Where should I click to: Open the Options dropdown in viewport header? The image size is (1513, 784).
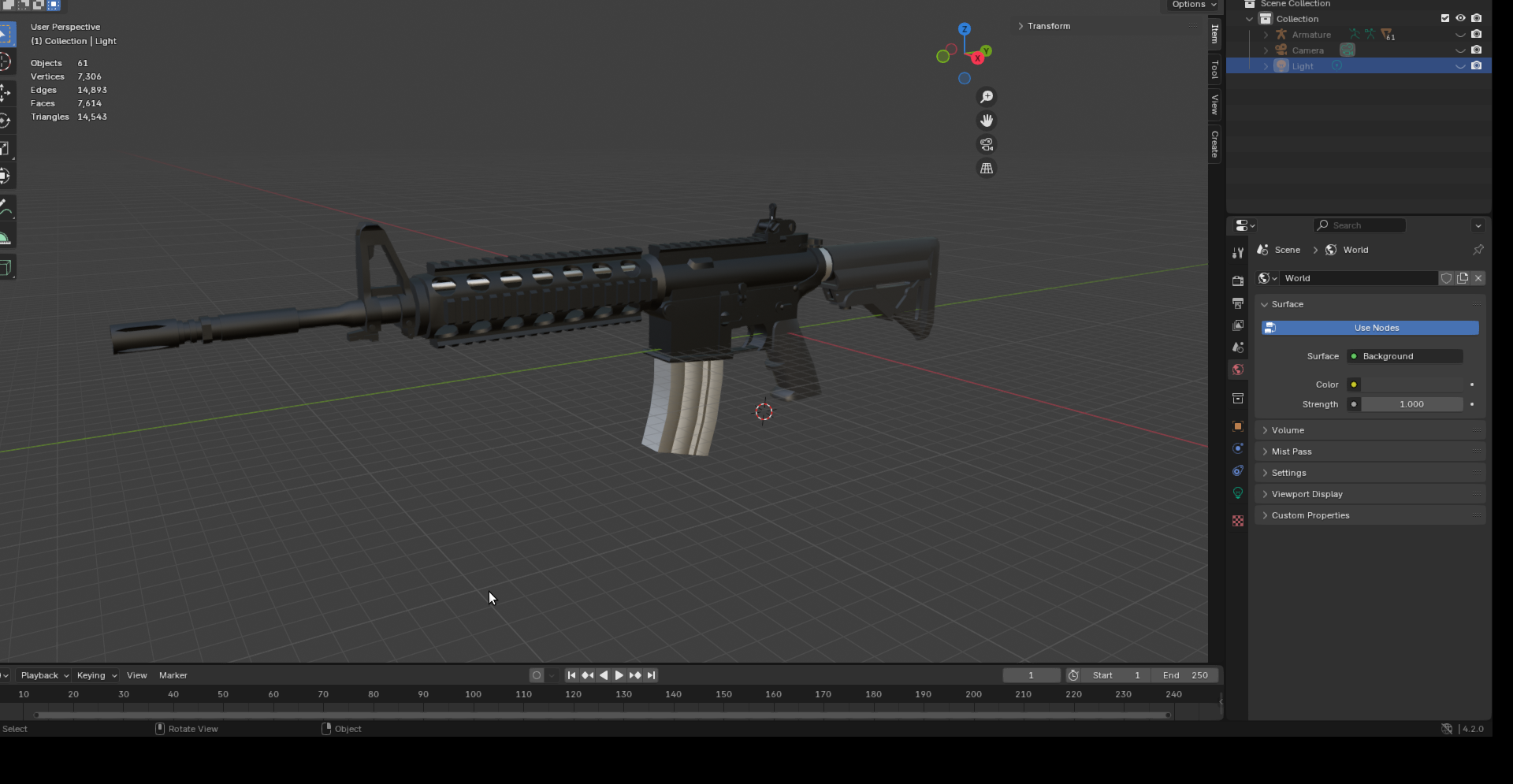coord(1194,5)
